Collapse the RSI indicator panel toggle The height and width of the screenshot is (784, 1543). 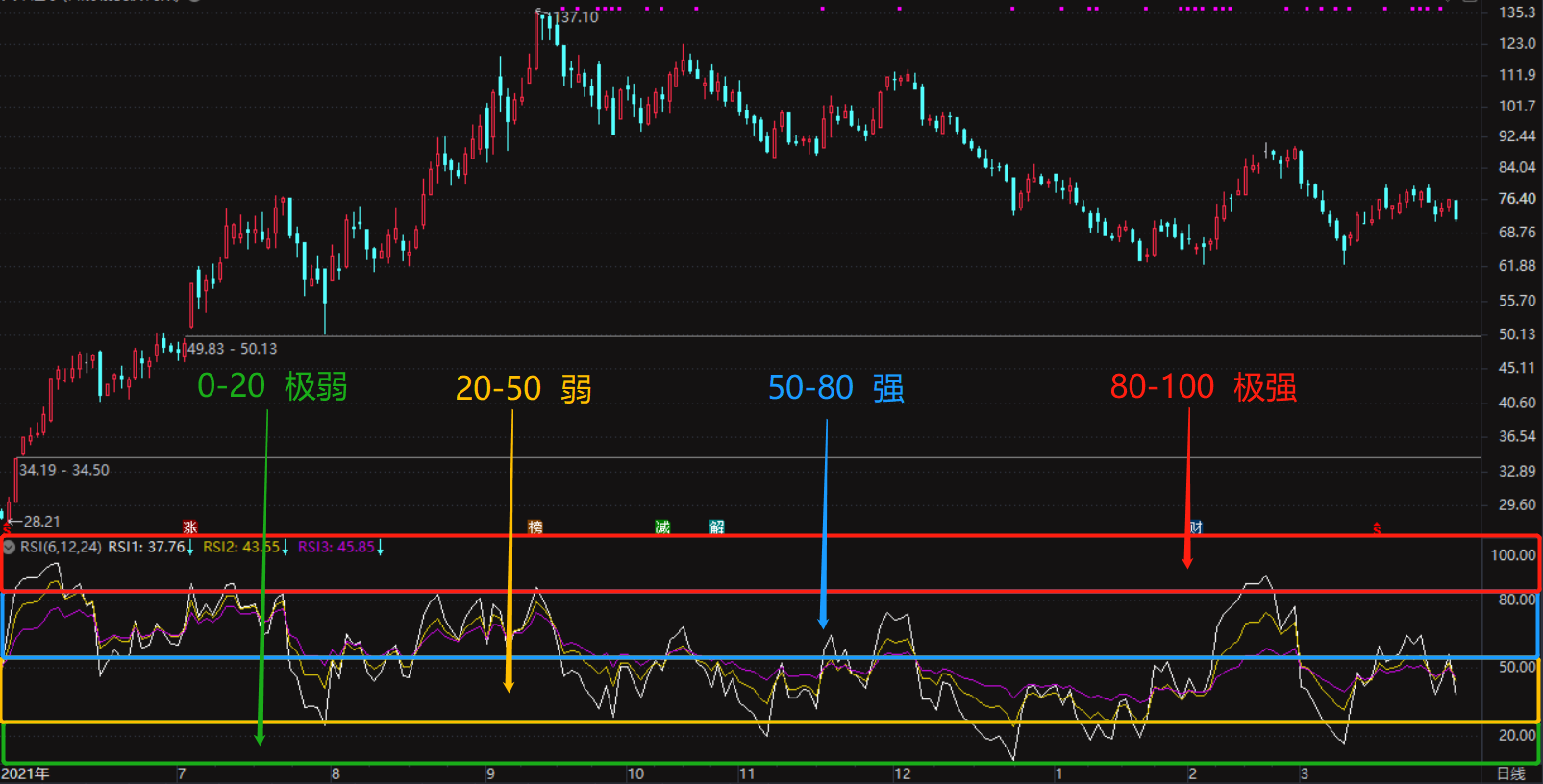pyautogui.click(x=10, y=548)
